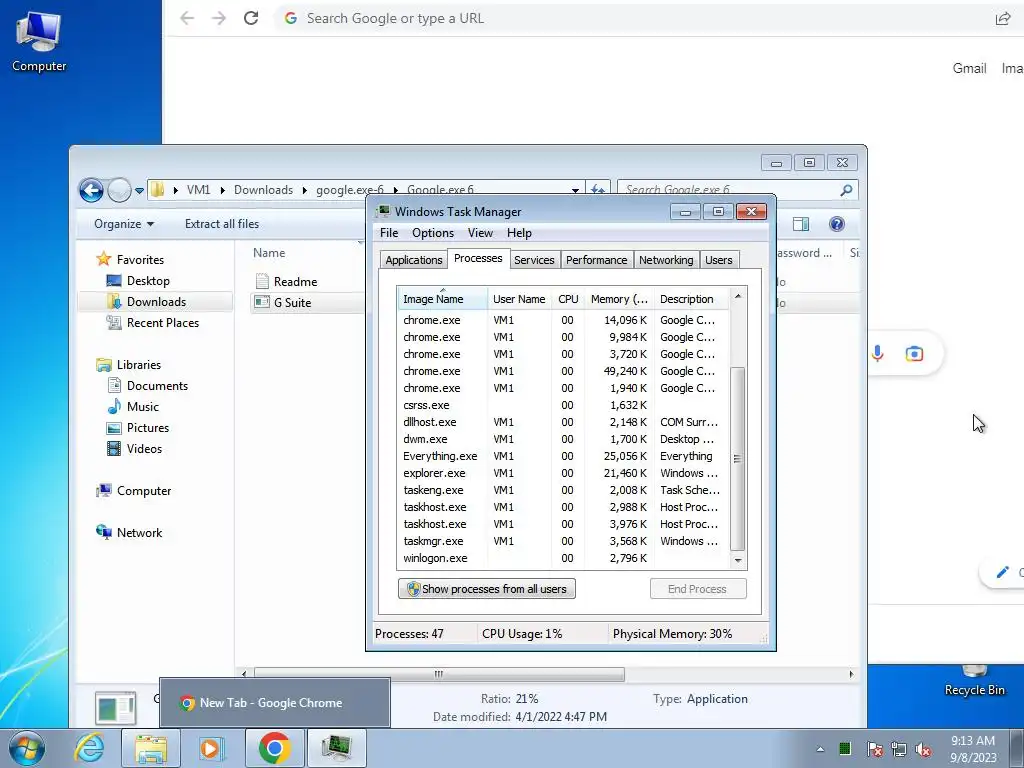Screen dimensions: 1024x768
Task: Click the network tray icon
Action: click(899, 749)
